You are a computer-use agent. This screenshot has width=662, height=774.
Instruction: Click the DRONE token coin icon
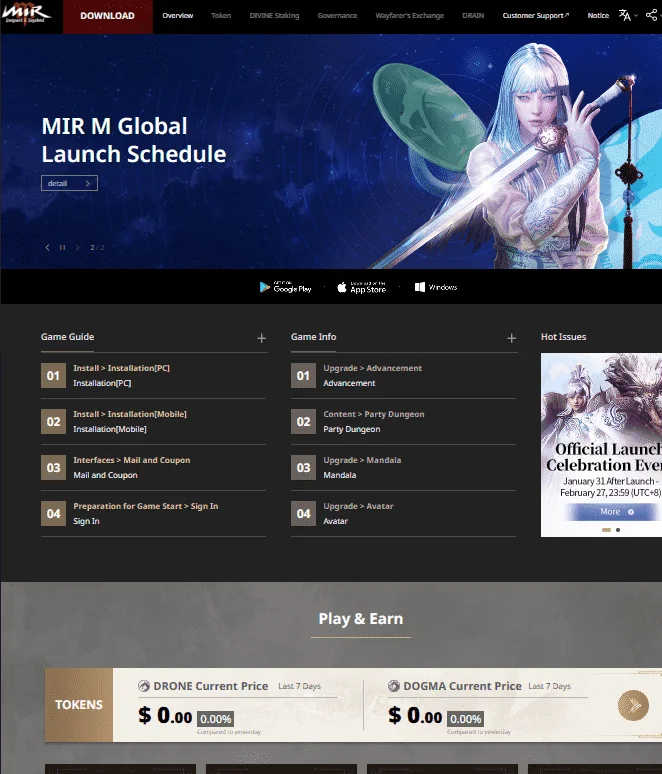(144, 686)
